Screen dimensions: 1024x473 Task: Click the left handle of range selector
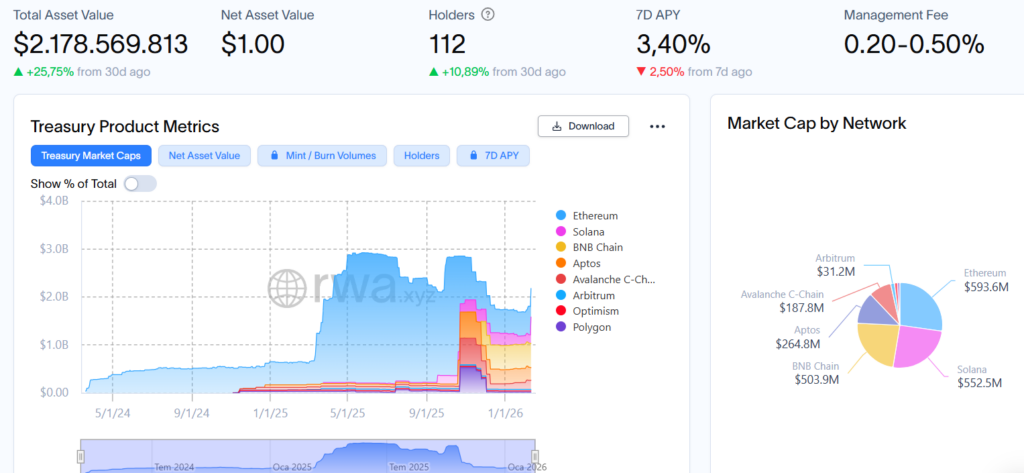(81, 456)
